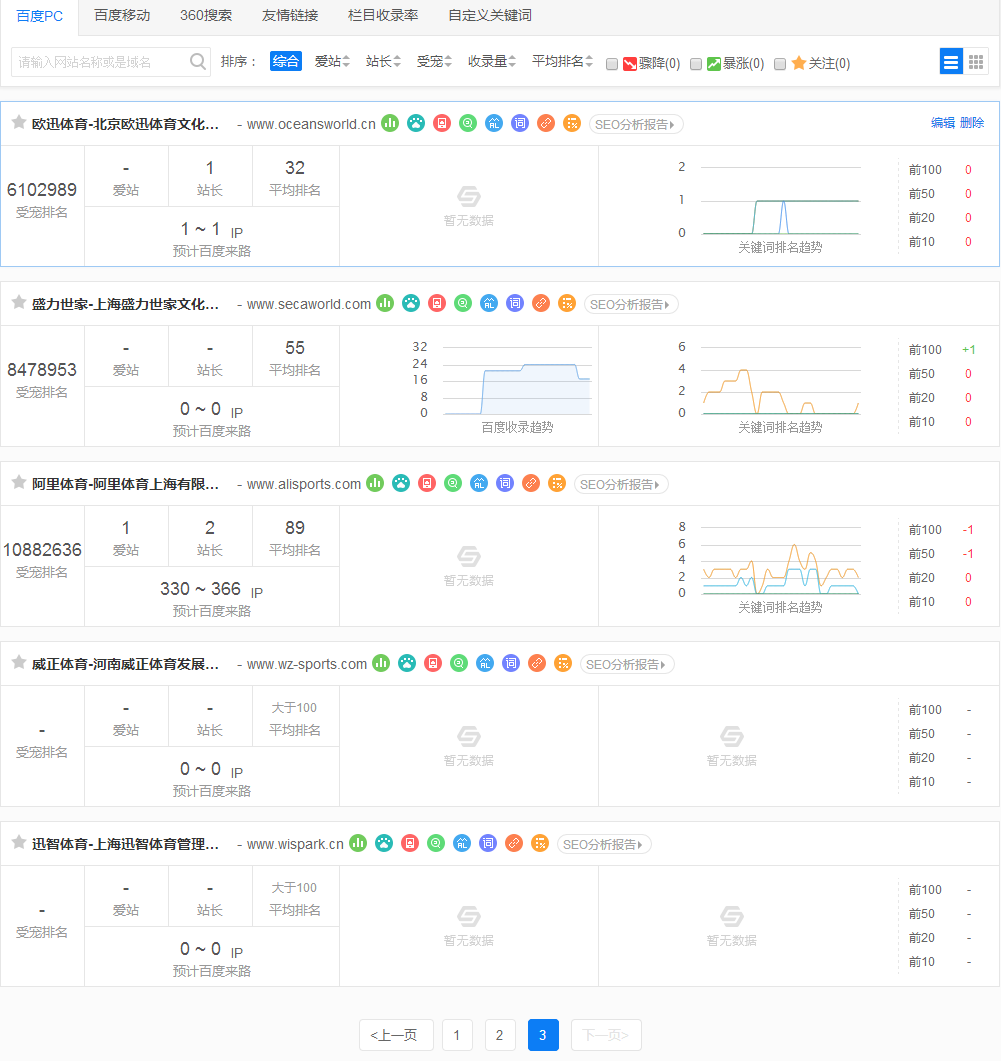
Task: Select the 百度PC tab
Action: [39, 16]
